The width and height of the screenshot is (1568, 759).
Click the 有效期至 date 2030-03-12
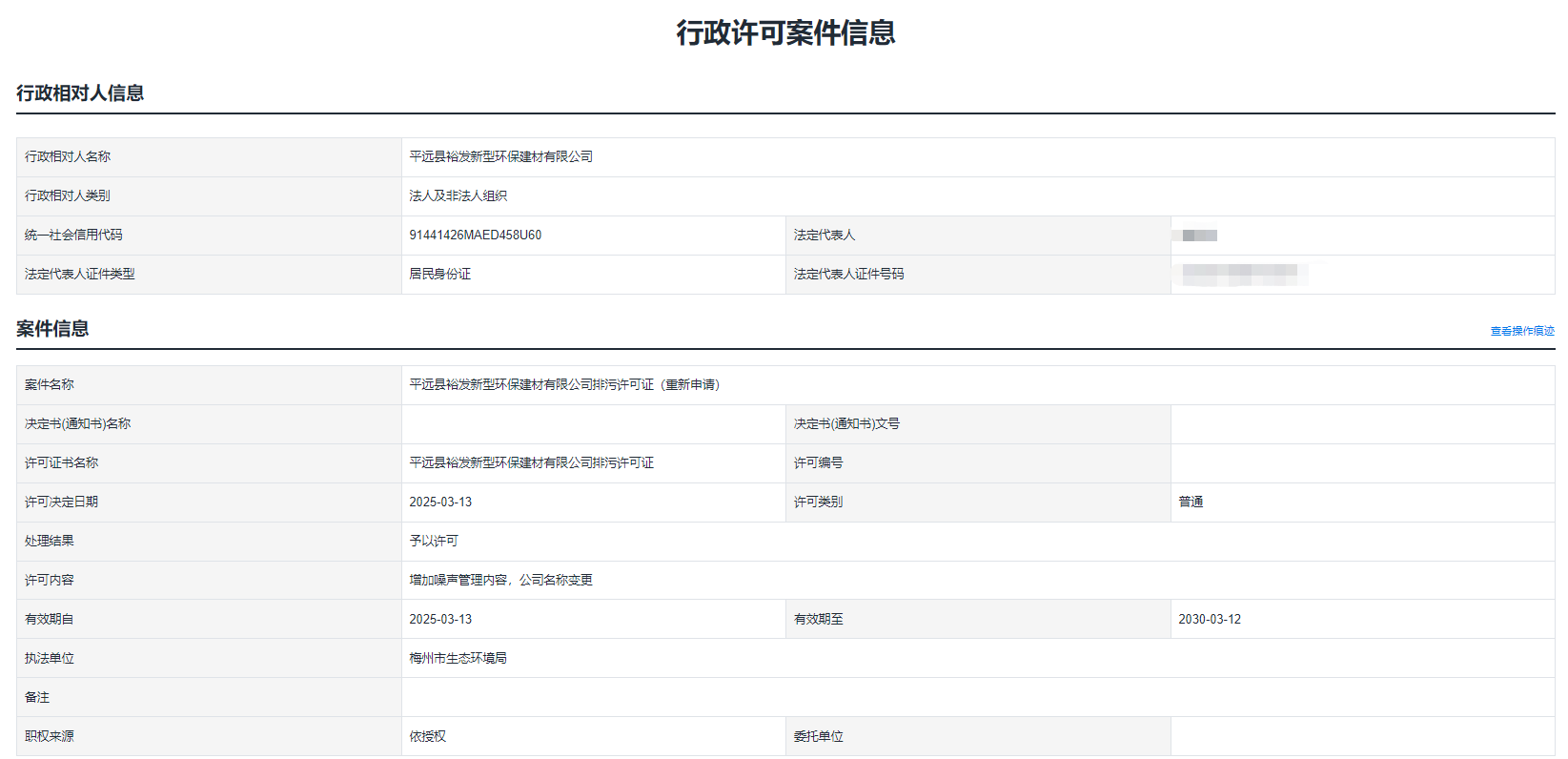tap(1210, 620)
